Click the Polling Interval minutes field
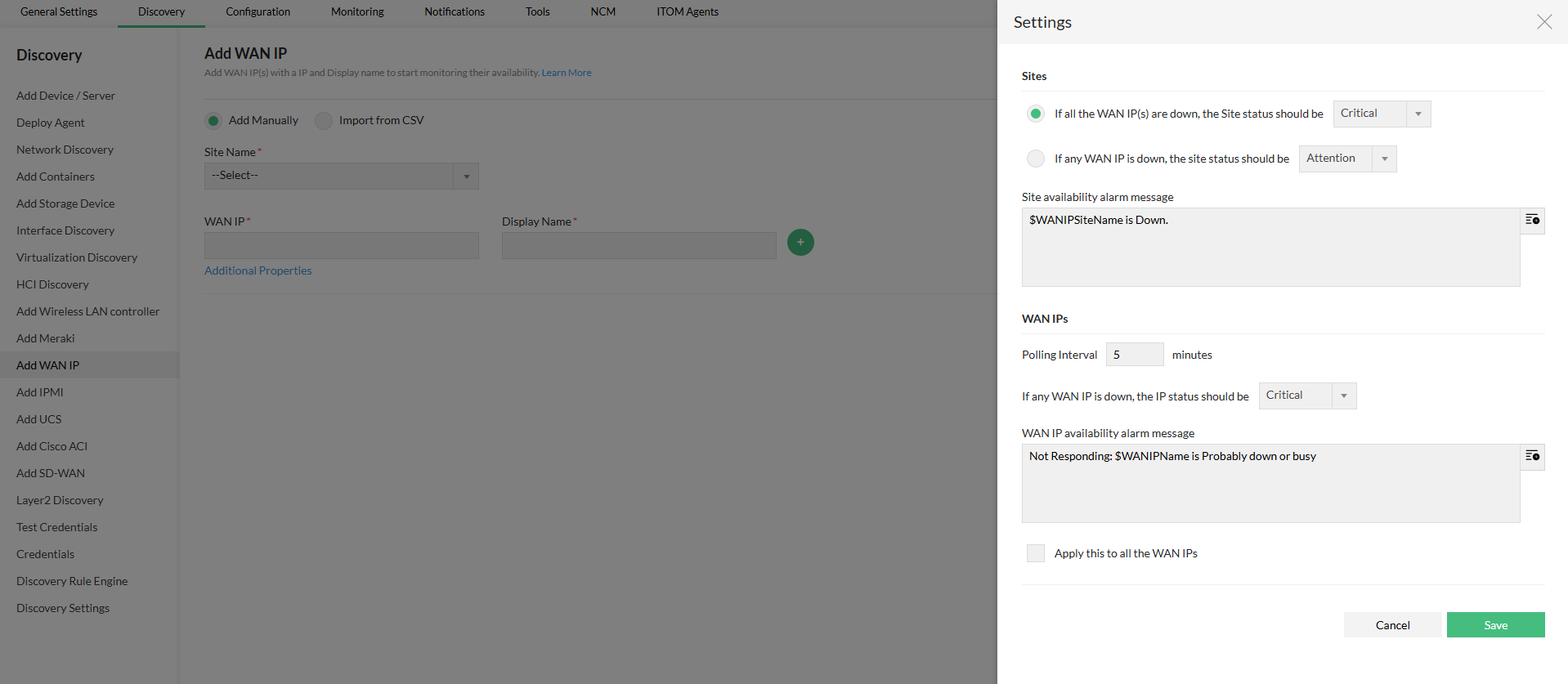The height and width of the screenshot is (684, 1568). pos(1134,355)
